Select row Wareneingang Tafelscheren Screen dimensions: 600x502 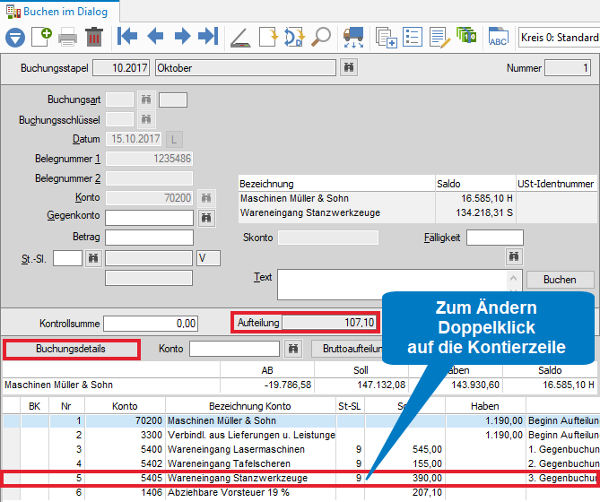click(x=300, y=464)
